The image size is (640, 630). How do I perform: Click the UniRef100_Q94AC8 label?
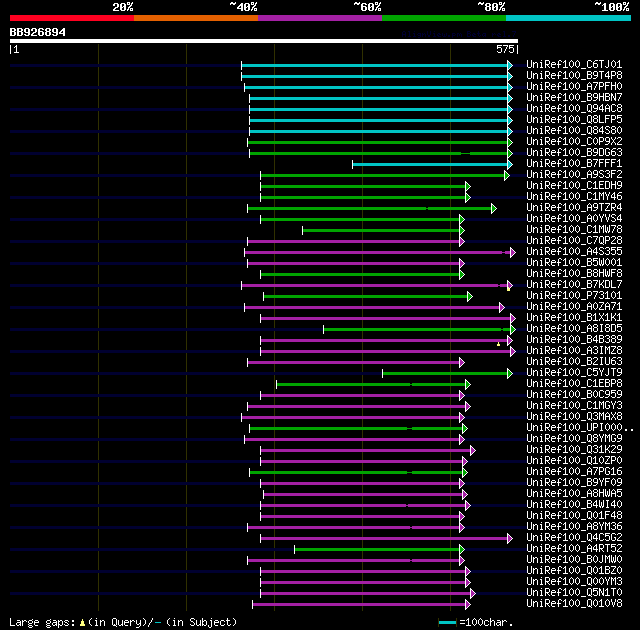coord(574,109)
